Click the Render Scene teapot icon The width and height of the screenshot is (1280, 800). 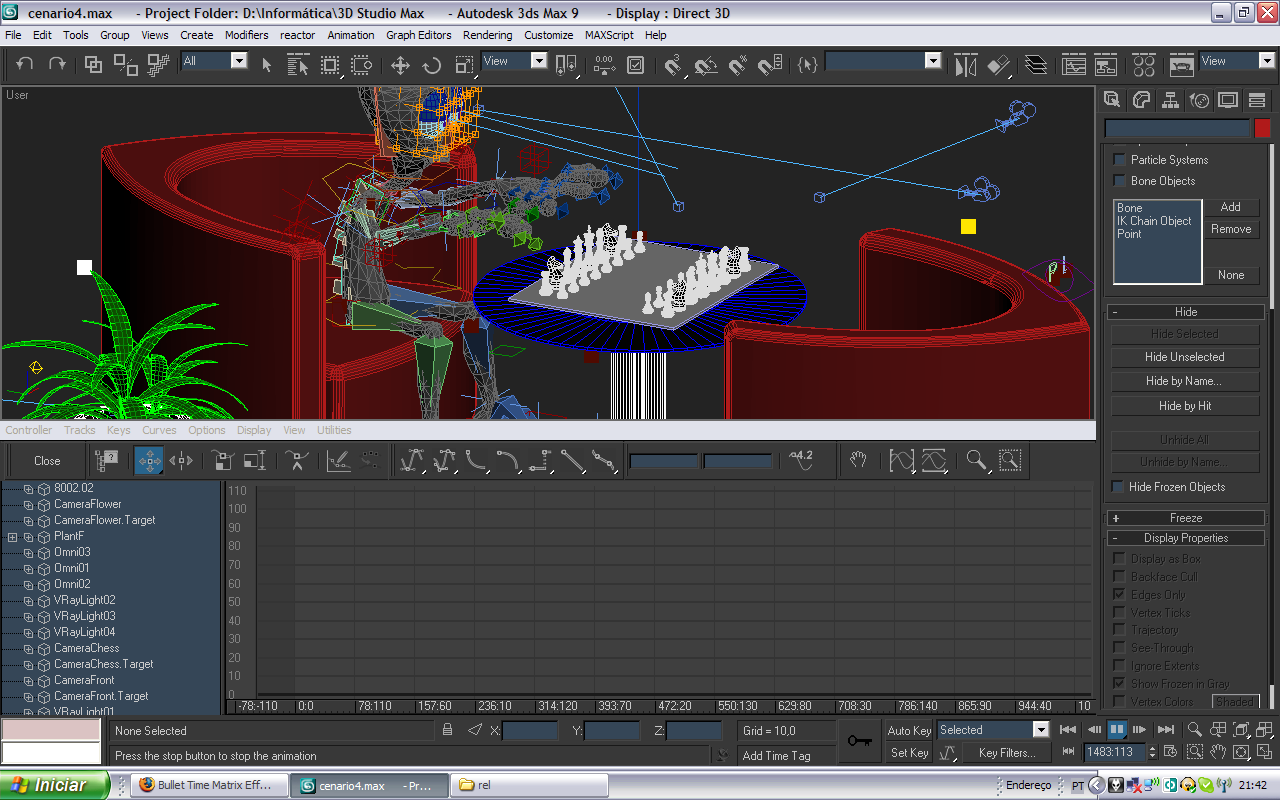click(x=1182, y=65)
